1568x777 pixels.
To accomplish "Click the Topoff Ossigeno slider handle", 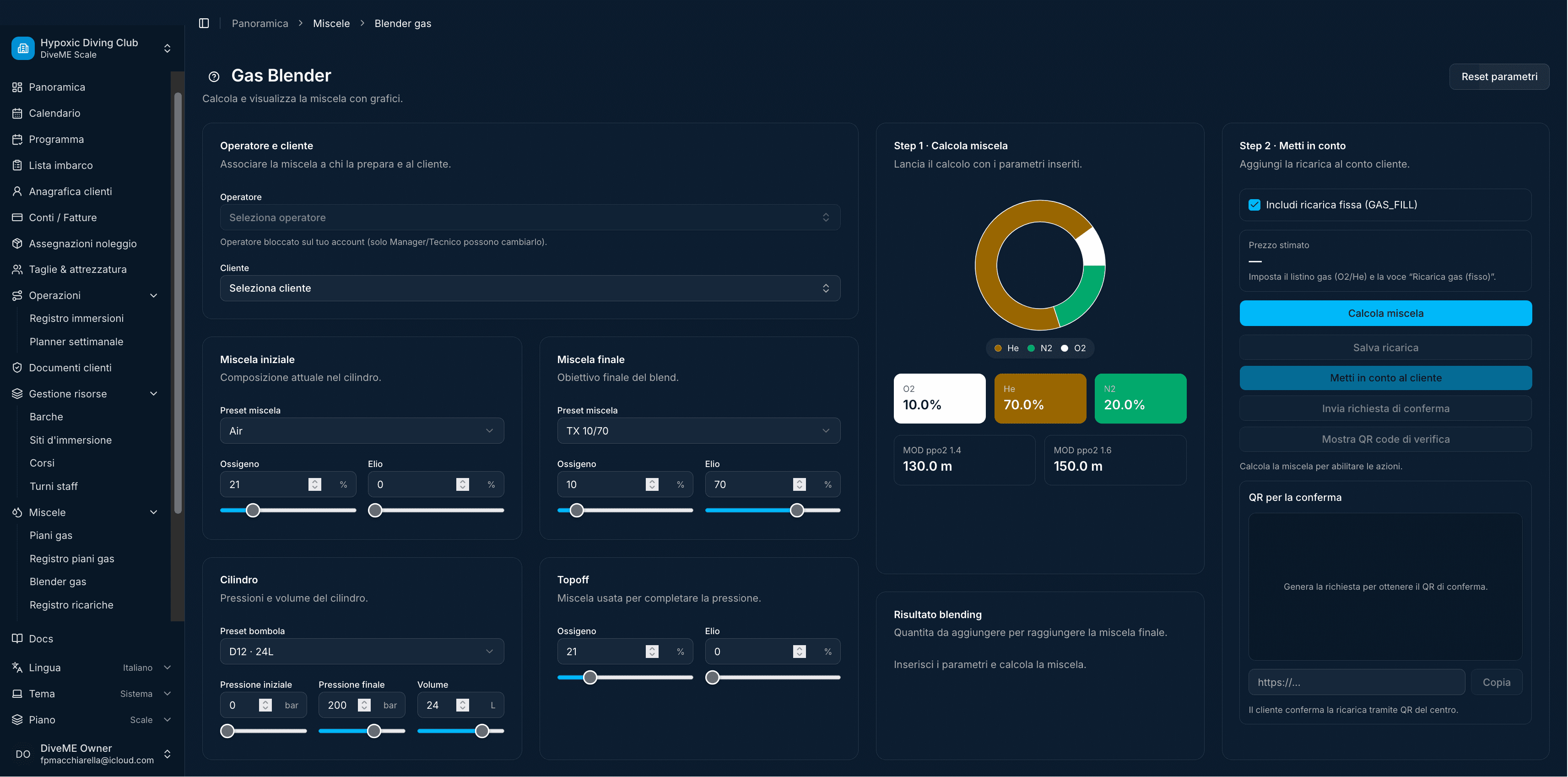I will pos(590,678).
